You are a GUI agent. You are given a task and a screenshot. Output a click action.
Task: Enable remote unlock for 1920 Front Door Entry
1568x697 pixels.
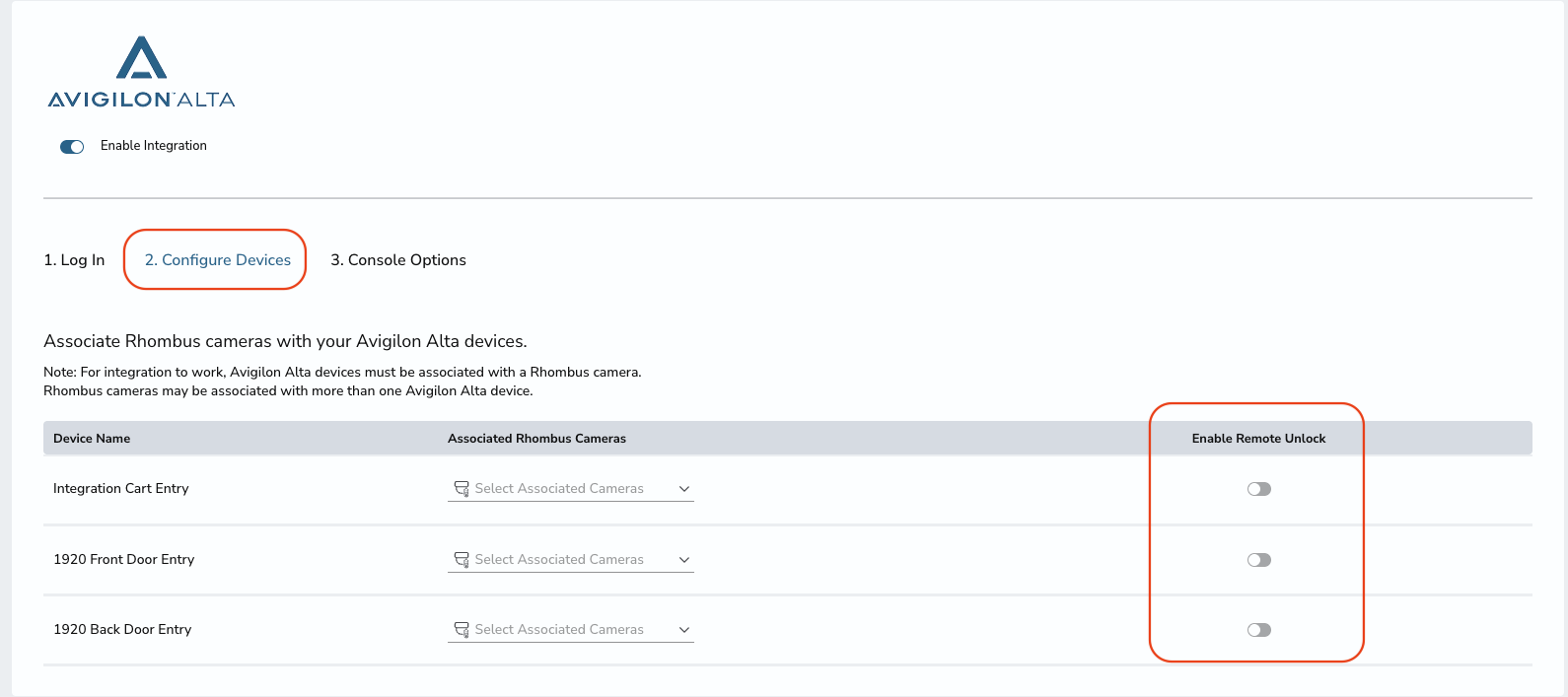(x=1259, y=560)
